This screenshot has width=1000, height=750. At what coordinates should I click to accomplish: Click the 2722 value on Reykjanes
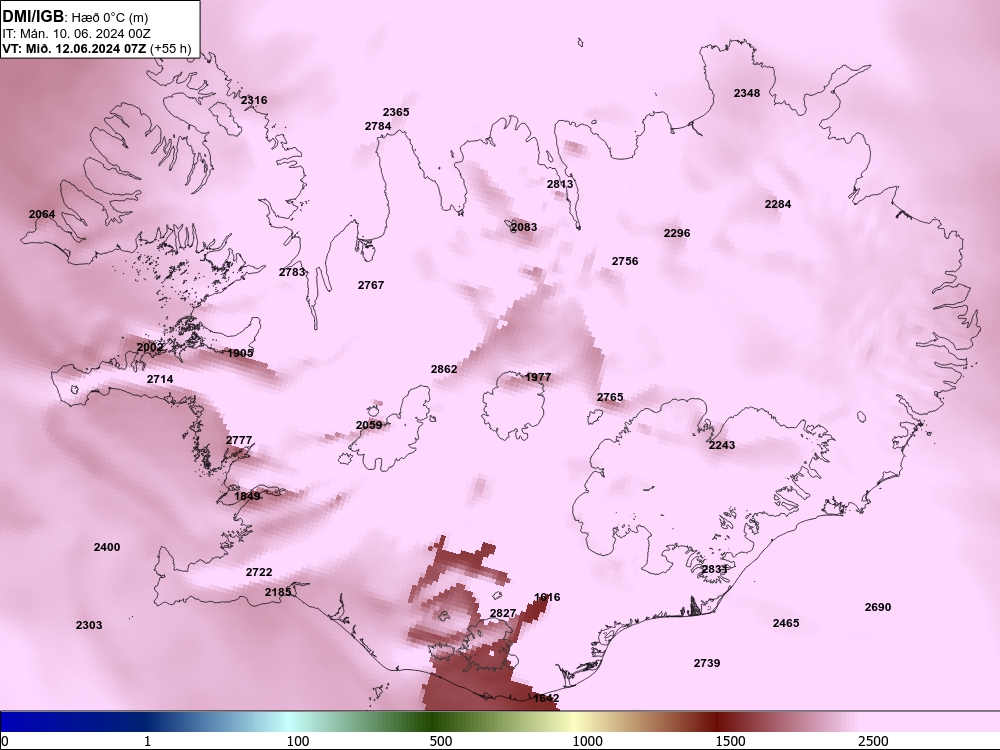[259, 573]
